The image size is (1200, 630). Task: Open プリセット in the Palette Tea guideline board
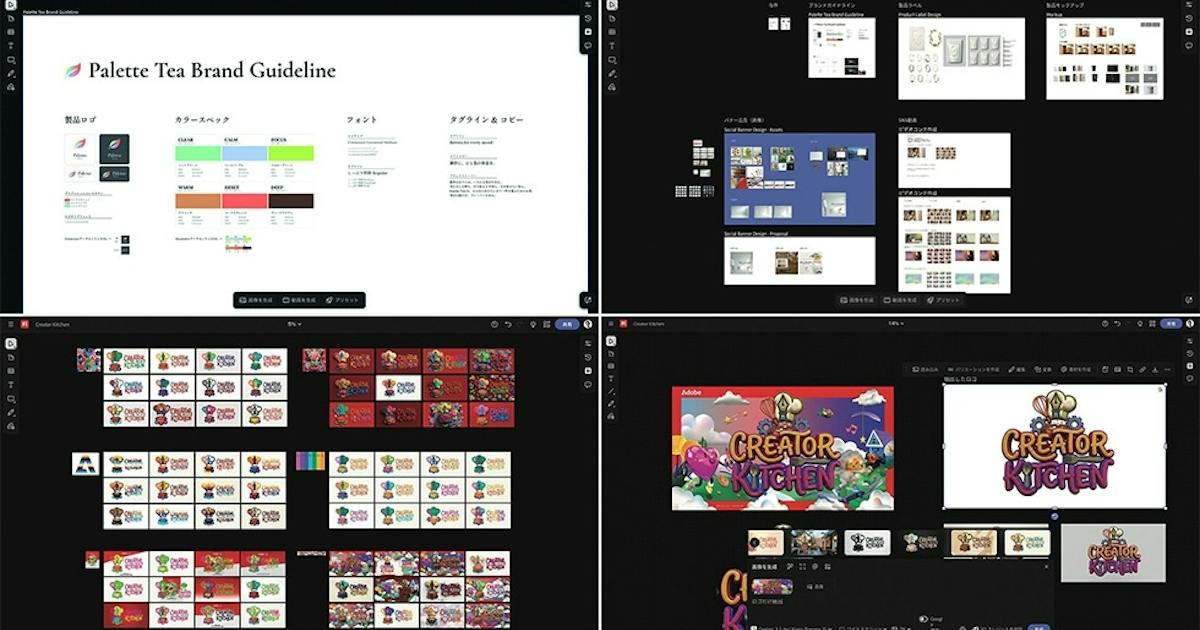[342, 300]
